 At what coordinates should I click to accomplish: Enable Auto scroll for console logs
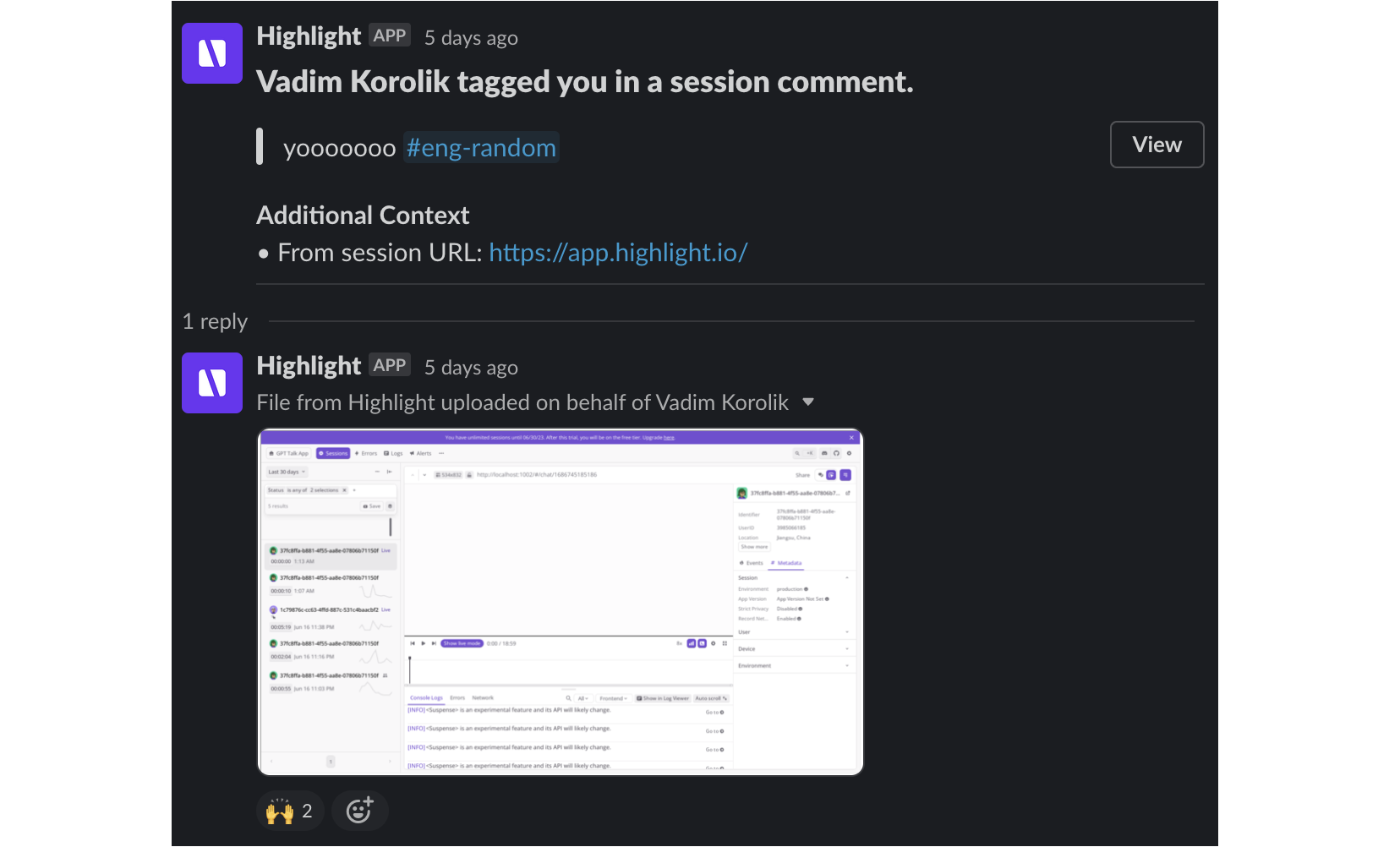(x=709, y=698)
